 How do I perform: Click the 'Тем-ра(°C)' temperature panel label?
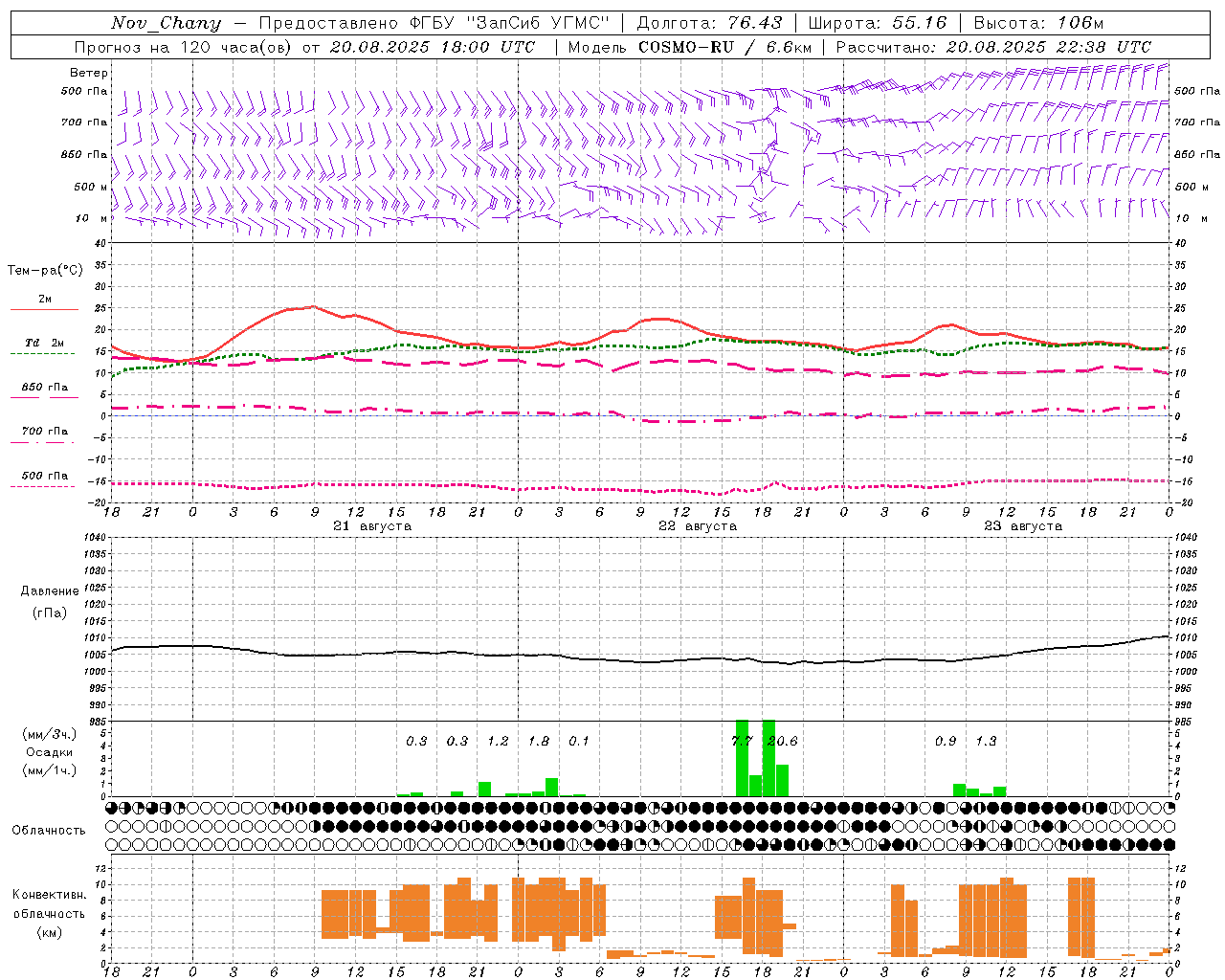coord(45,271)
